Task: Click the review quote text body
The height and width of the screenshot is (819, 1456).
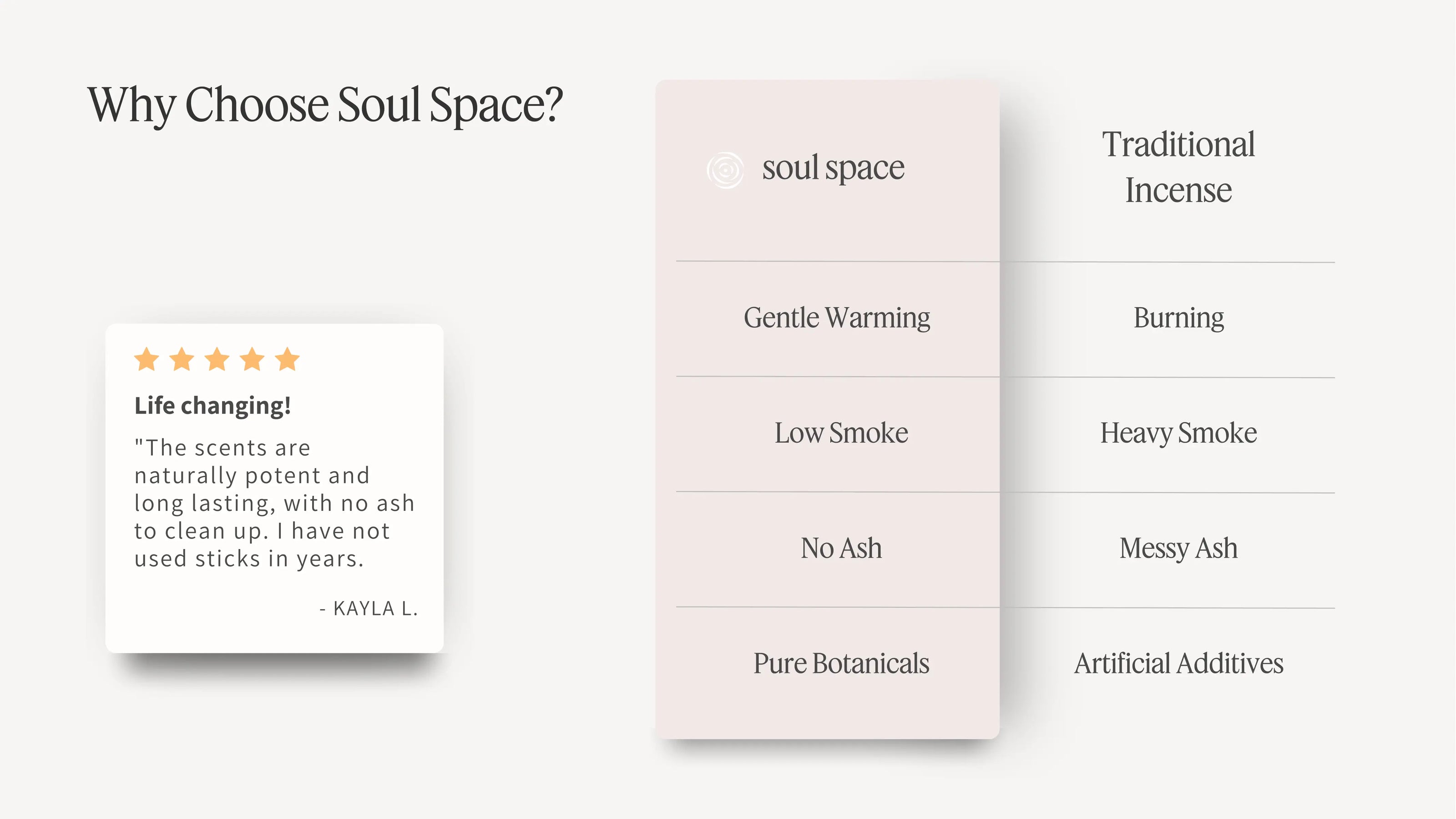Action: tap(274, 503)
